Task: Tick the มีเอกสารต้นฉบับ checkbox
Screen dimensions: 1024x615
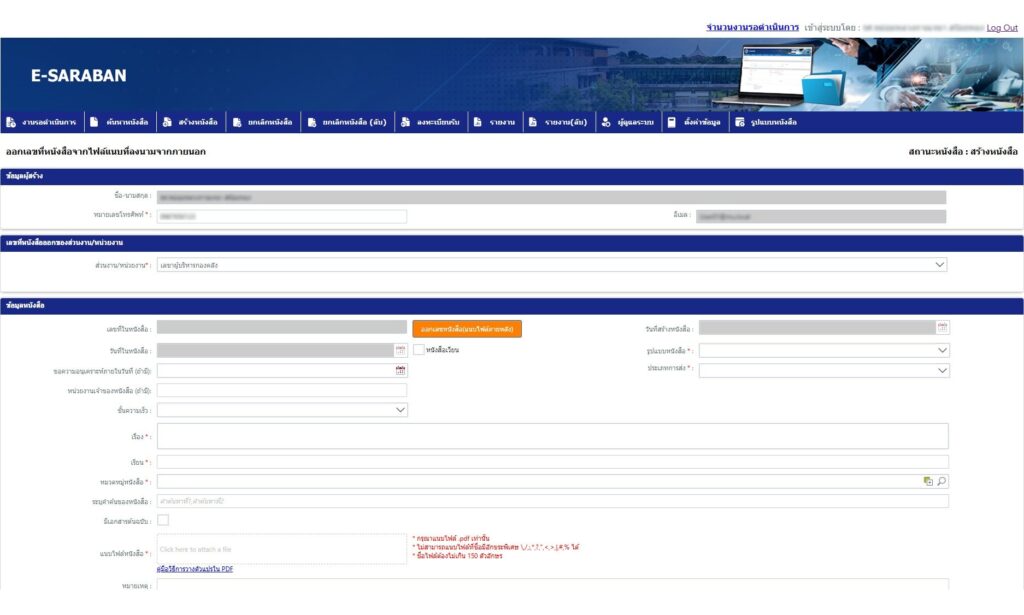Action: tap(163, 520)
